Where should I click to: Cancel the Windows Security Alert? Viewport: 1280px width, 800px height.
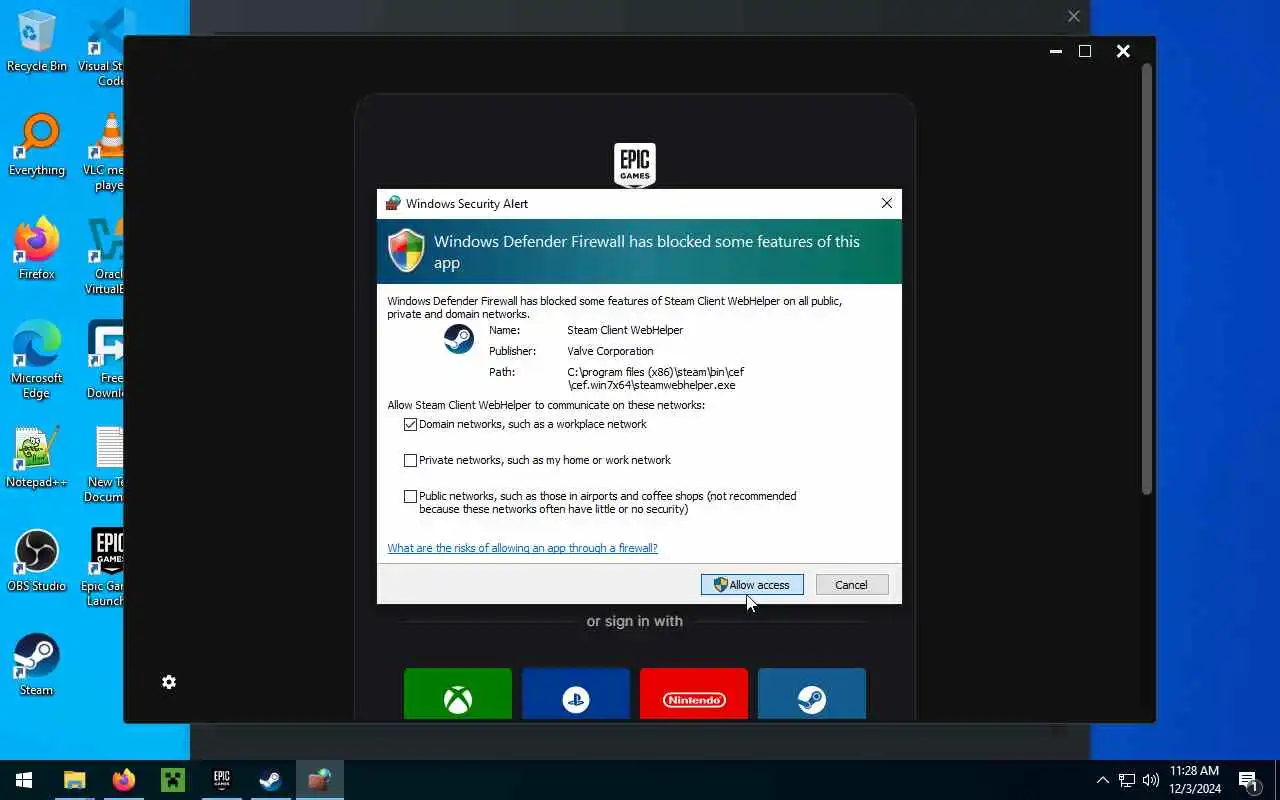coord(851,585)
